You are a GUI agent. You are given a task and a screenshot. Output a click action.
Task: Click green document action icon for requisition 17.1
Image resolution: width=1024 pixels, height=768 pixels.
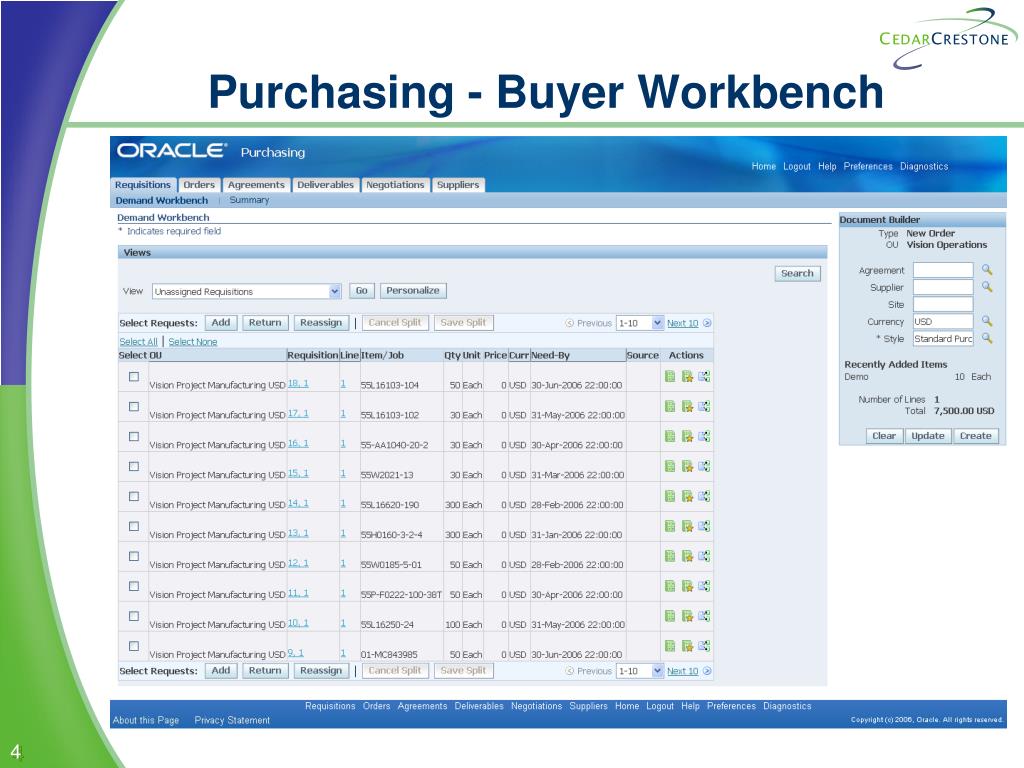coord(669,406)
